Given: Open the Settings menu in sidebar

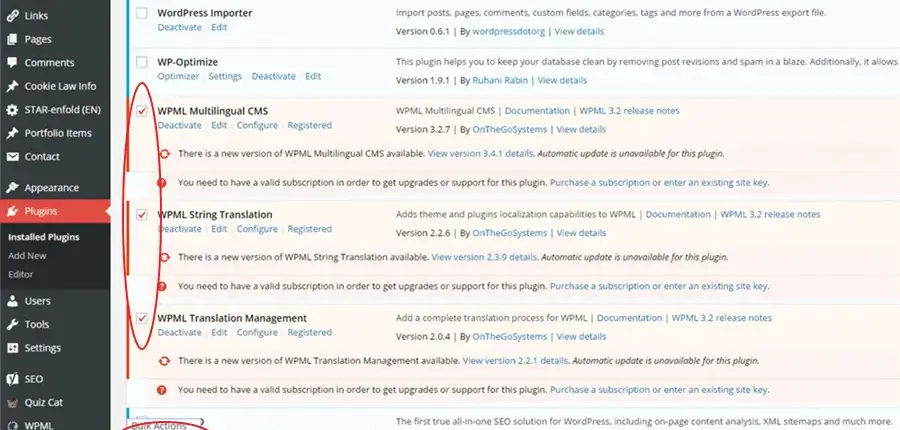Looking at the screenshot, I should (x=42, y=348).
